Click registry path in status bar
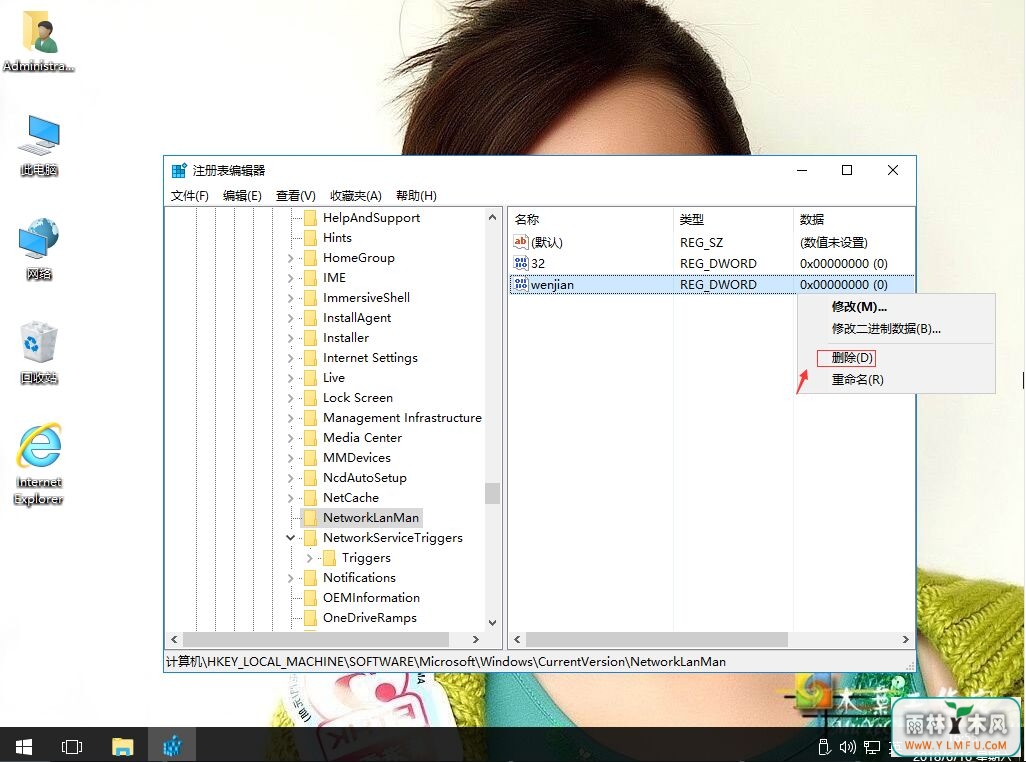This screenshot has width=1026, height=762. (446, 661)
